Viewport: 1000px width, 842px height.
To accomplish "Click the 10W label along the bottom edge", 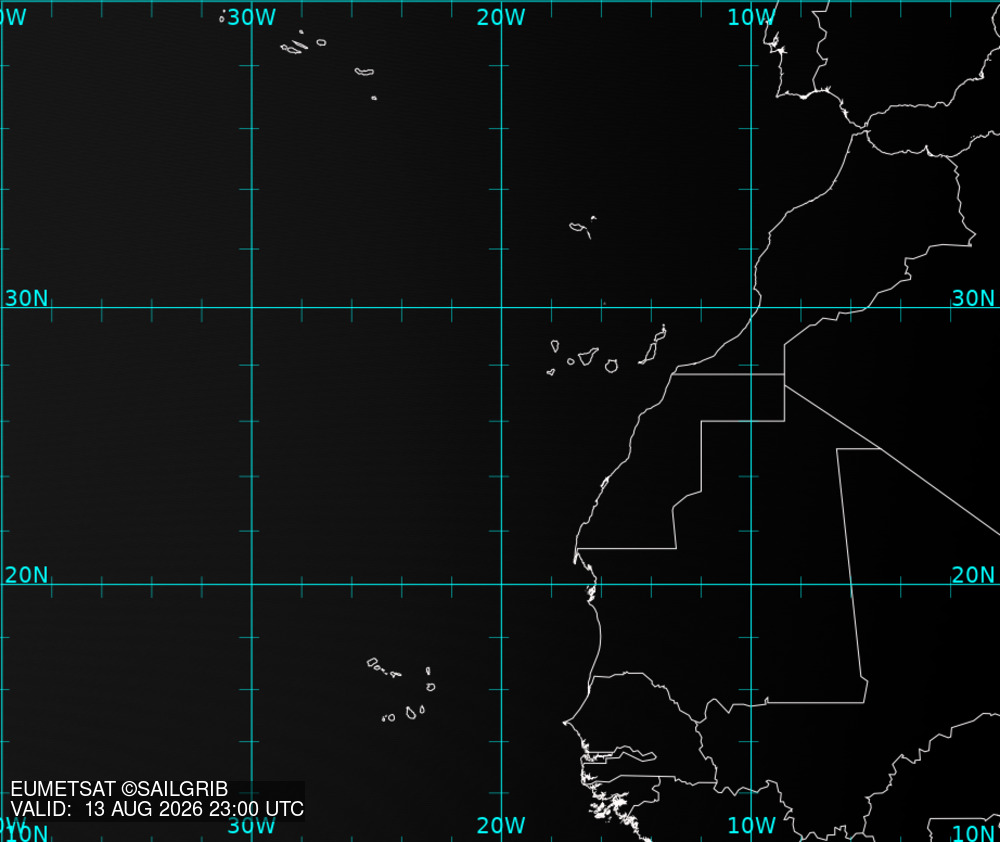I will [751, 825].
